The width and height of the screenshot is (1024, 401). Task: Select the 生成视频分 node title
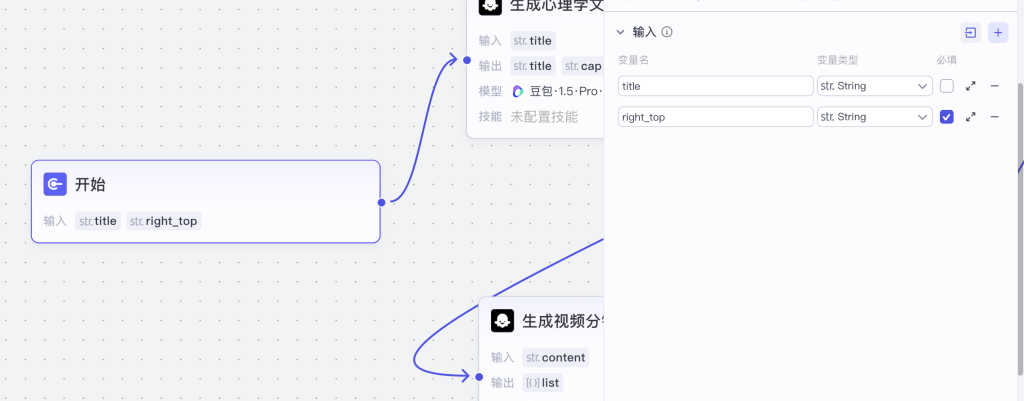pos(563,321)
